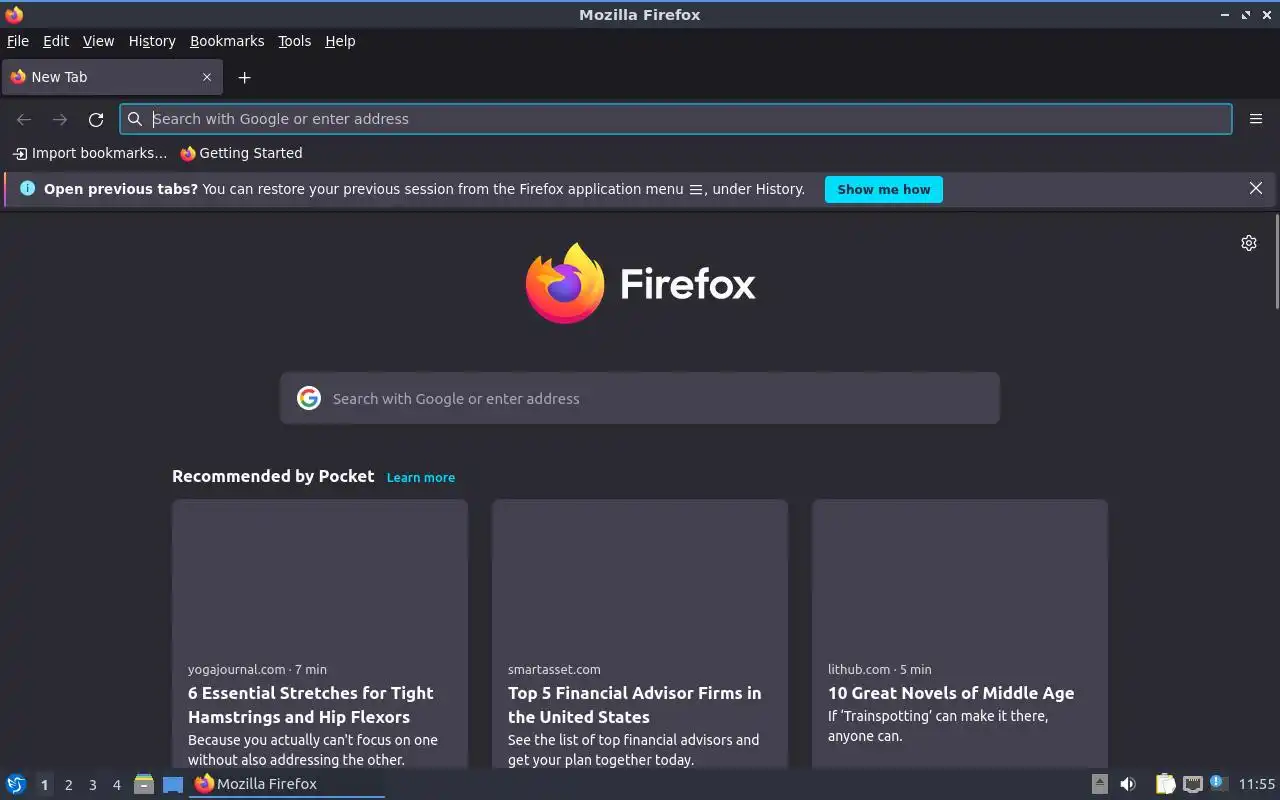Viewport: 1280px width, 800px height.
Task: Open the volume control tray icon
Action: click(x=1128, y=784)
